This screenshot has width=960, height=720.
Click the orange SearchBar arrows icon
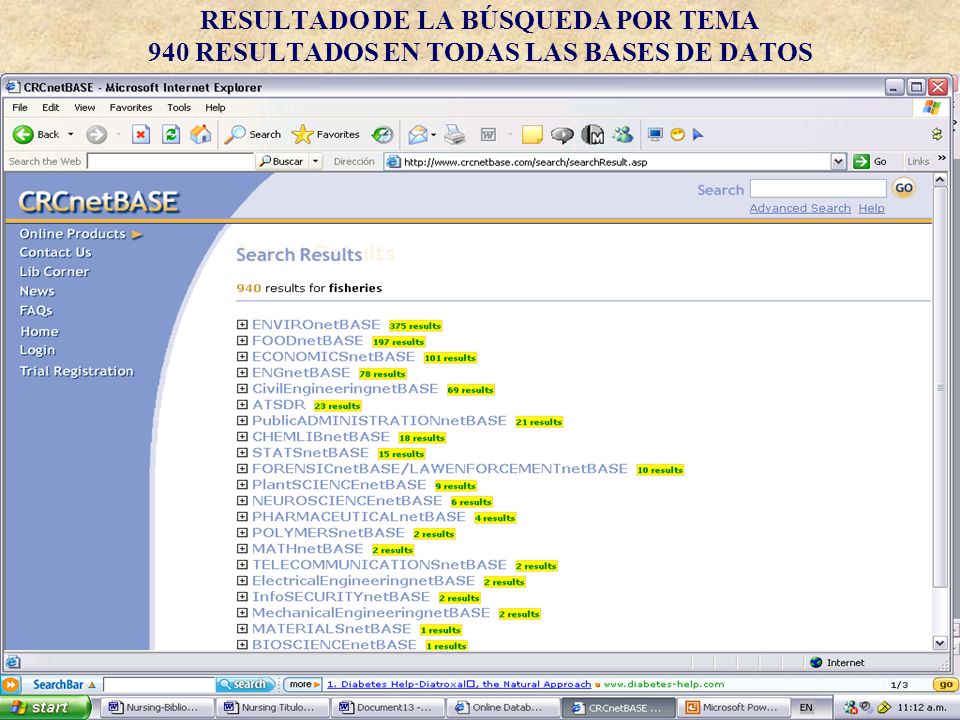click(11, 684)
